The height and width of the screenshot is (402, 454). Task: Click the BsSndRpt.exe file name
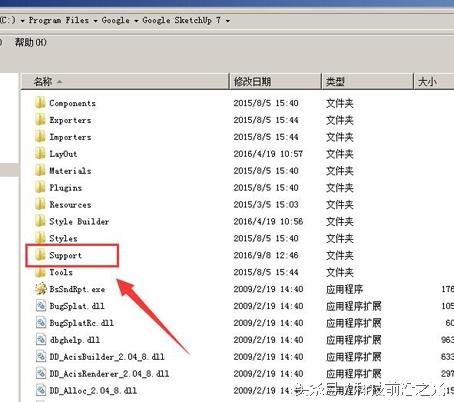click(x=77, y=289)
